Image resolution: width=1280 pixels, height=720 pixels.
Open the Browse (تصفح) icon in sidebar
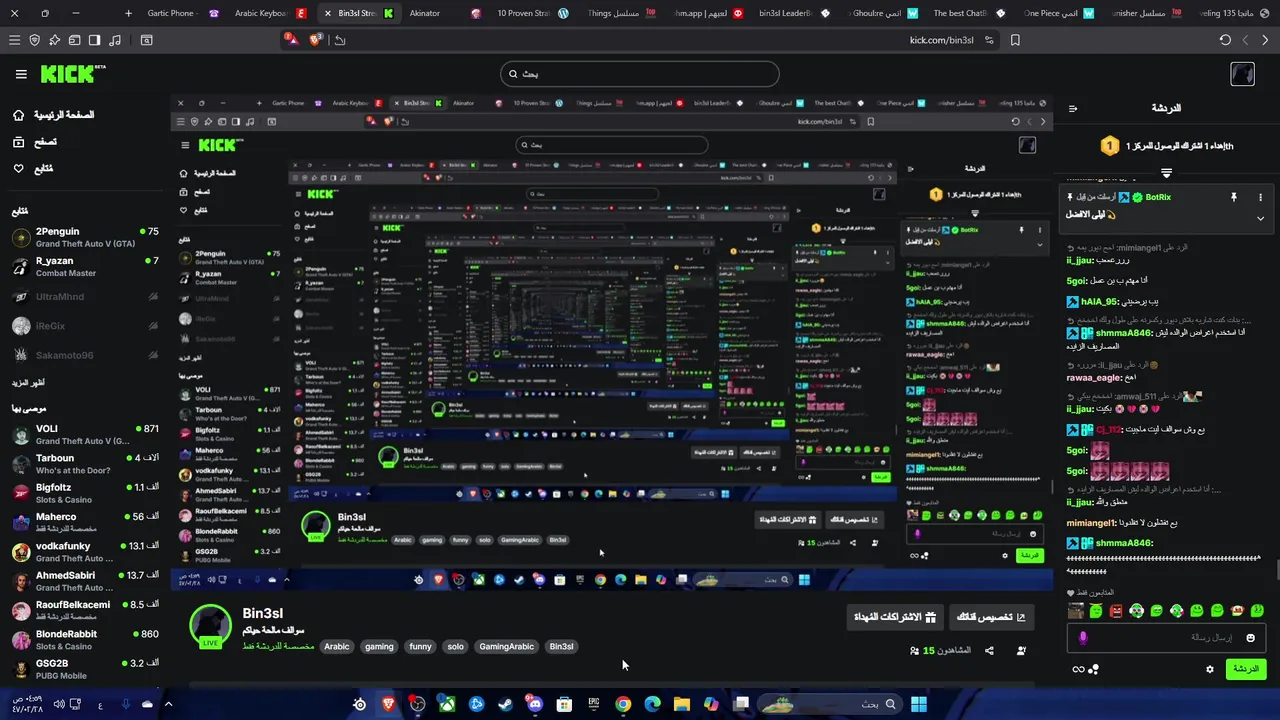(19, 142)
